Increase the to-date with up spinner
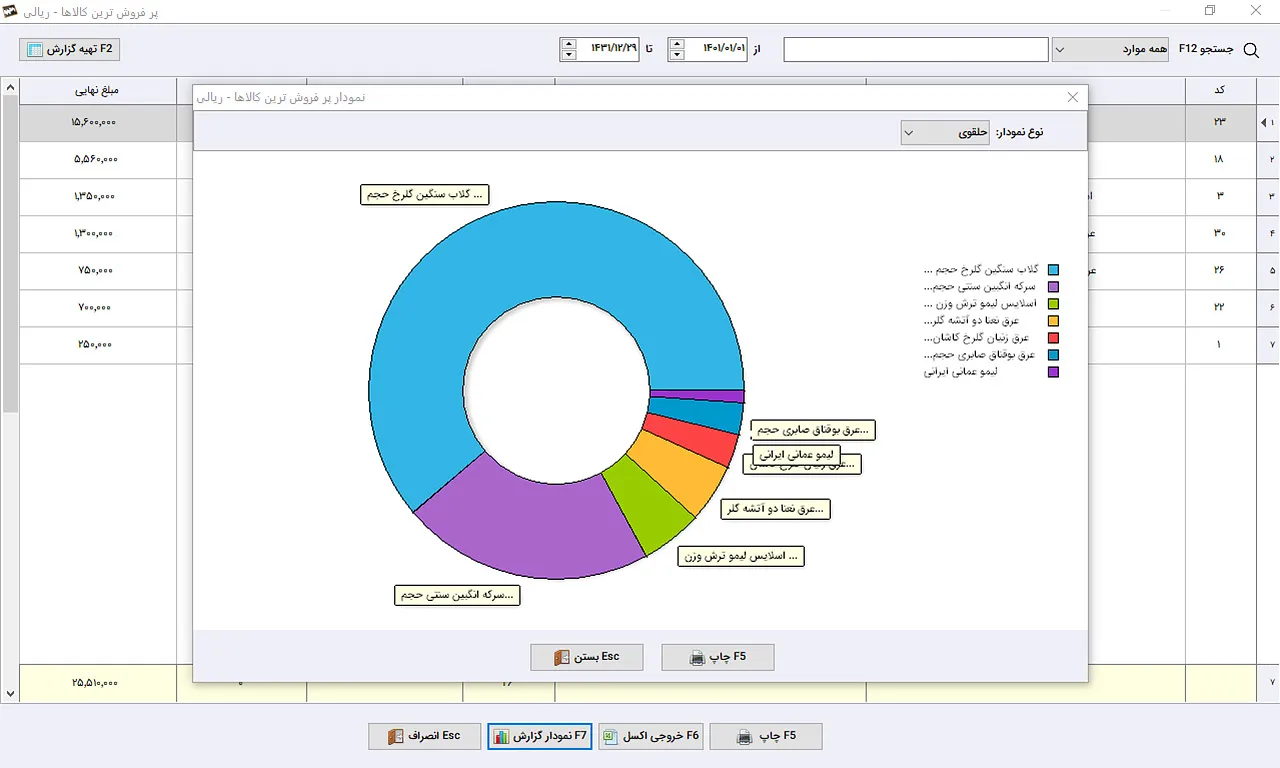This screenshot has width=1280, height=768. click(569, 44)
